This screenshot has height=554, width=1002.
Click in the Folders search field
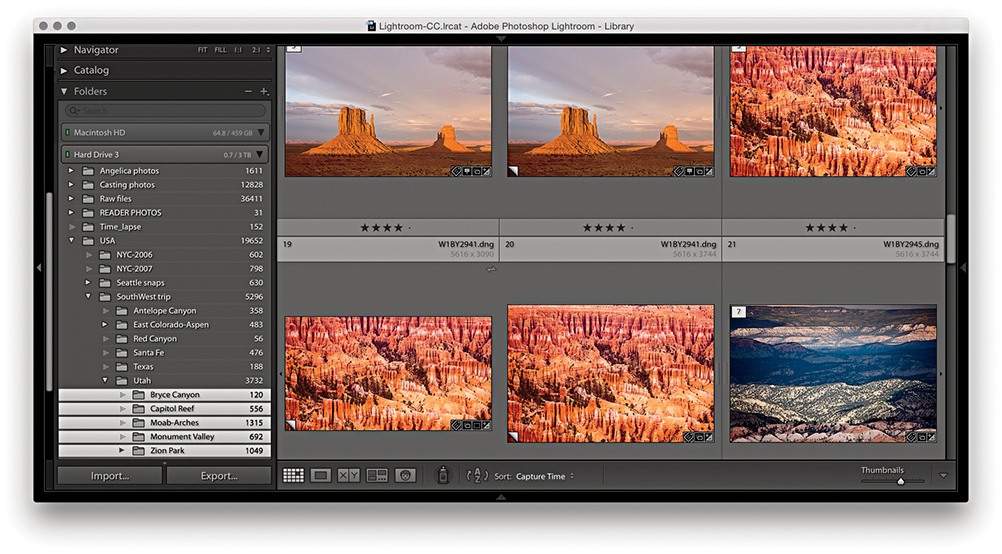[165, 111]
